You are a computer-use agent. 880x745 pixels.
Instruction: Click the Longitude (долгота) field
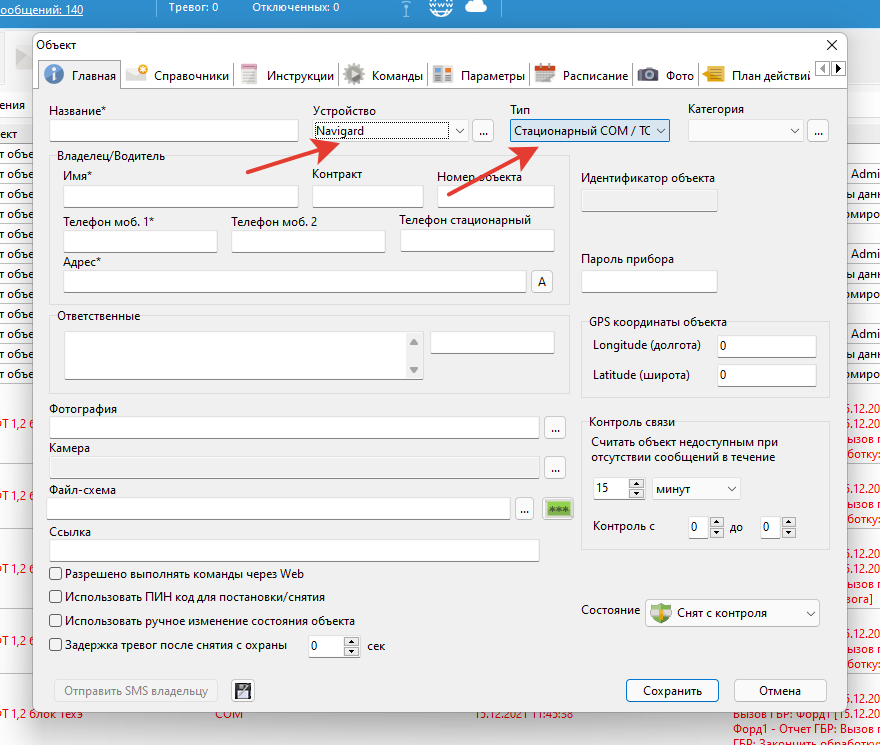[x=767, y=346]
